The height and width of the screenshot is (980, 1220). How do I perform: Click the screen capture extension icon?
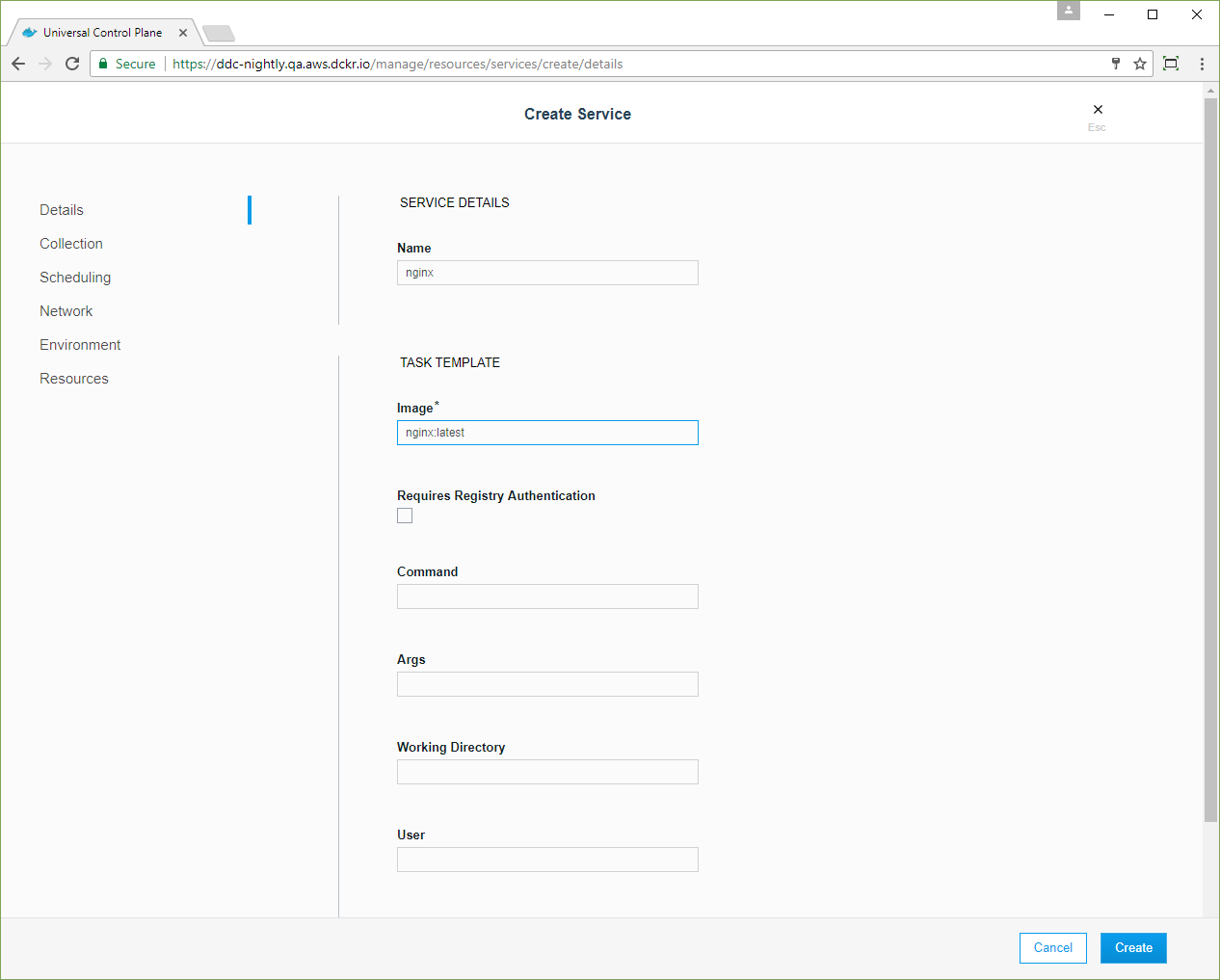pyautogui.click(x=1171, y=64)
